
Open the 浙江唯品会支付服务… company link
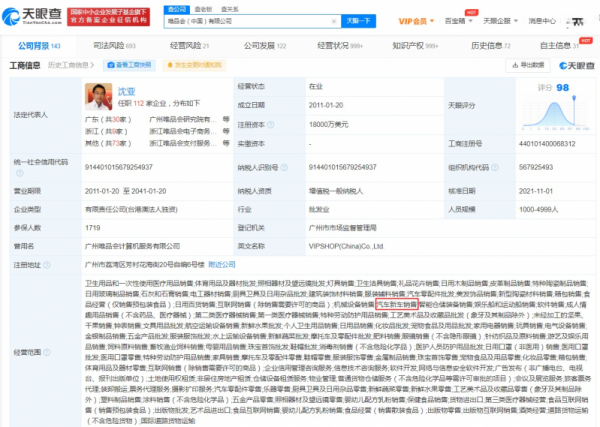click(183, 143)
